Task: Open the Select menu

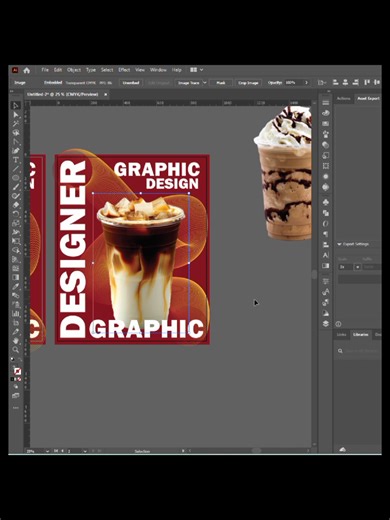Action: point(107,70)
